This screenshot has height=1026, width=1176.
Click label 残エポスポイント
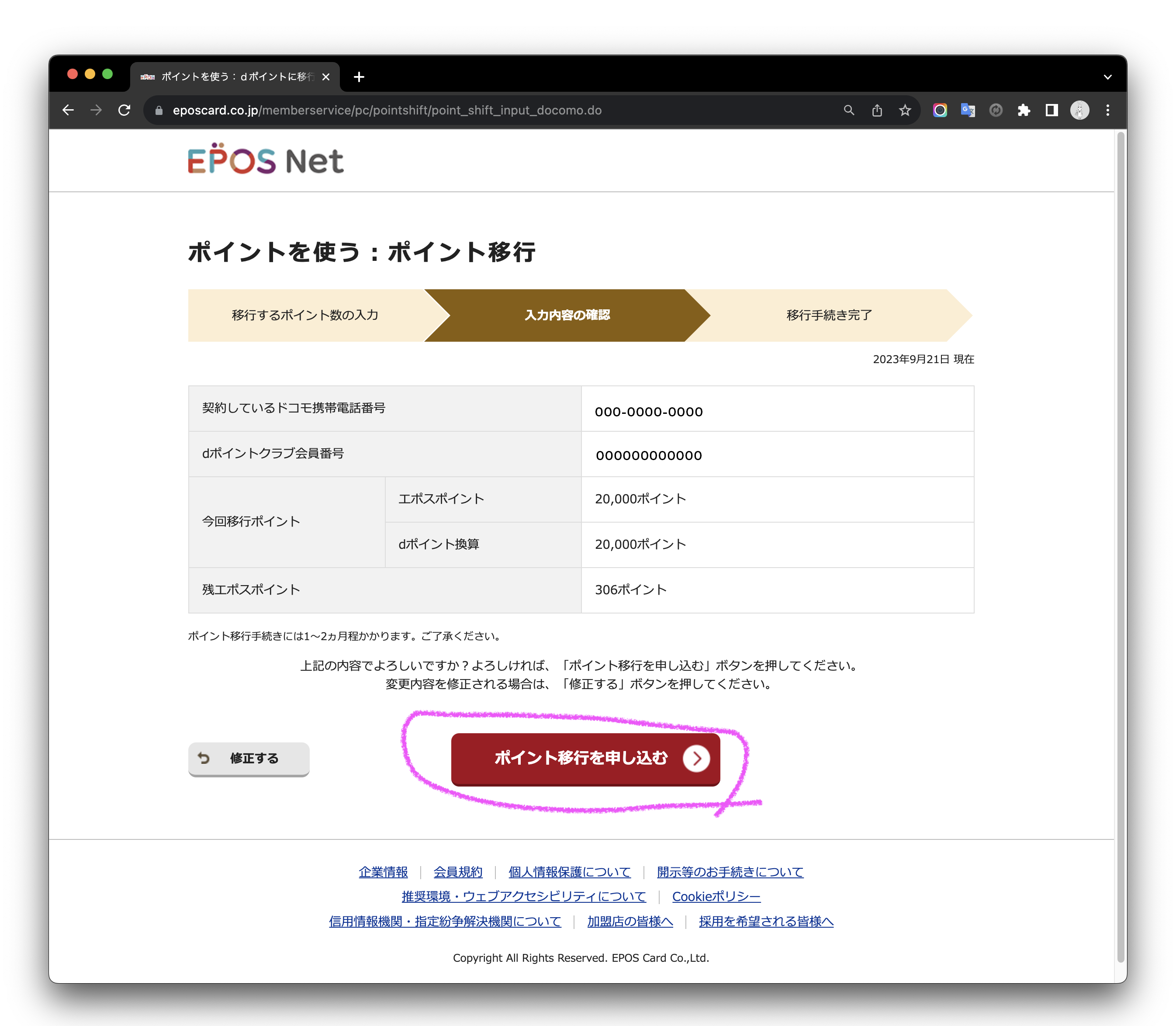251,590
